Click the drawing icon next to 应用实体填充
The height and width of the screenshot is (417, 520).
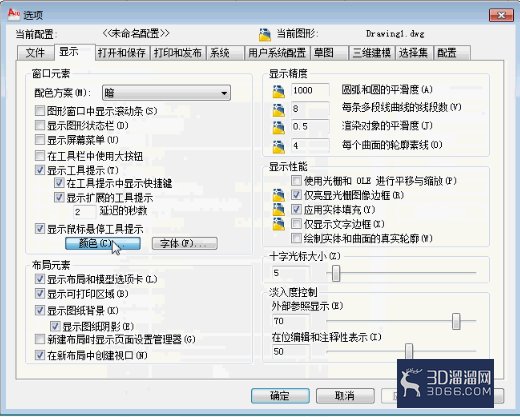(x=278, y=210)
